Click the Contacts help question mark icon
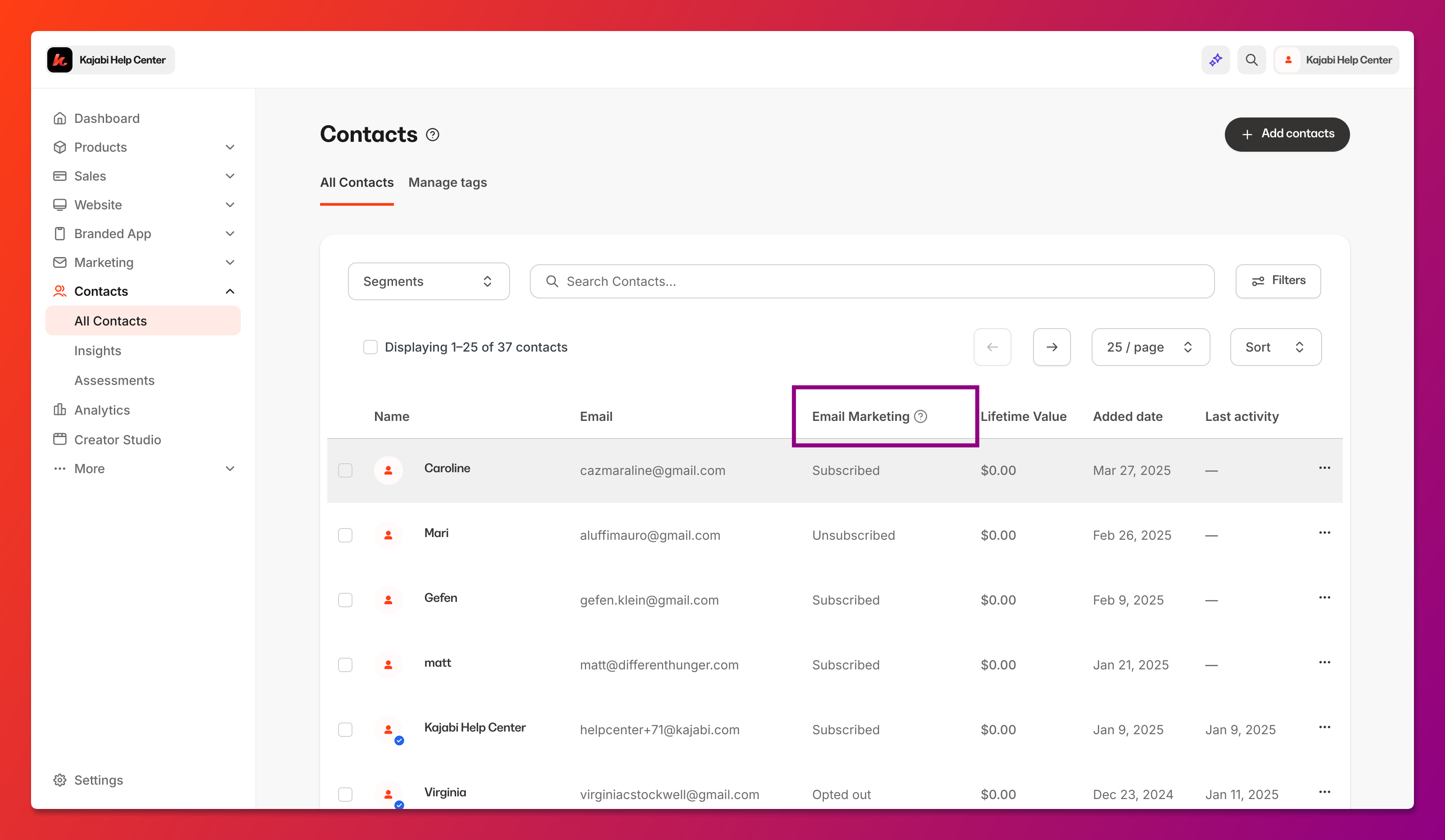Screen dimensions: 1445x840 (x=432, y=135)
